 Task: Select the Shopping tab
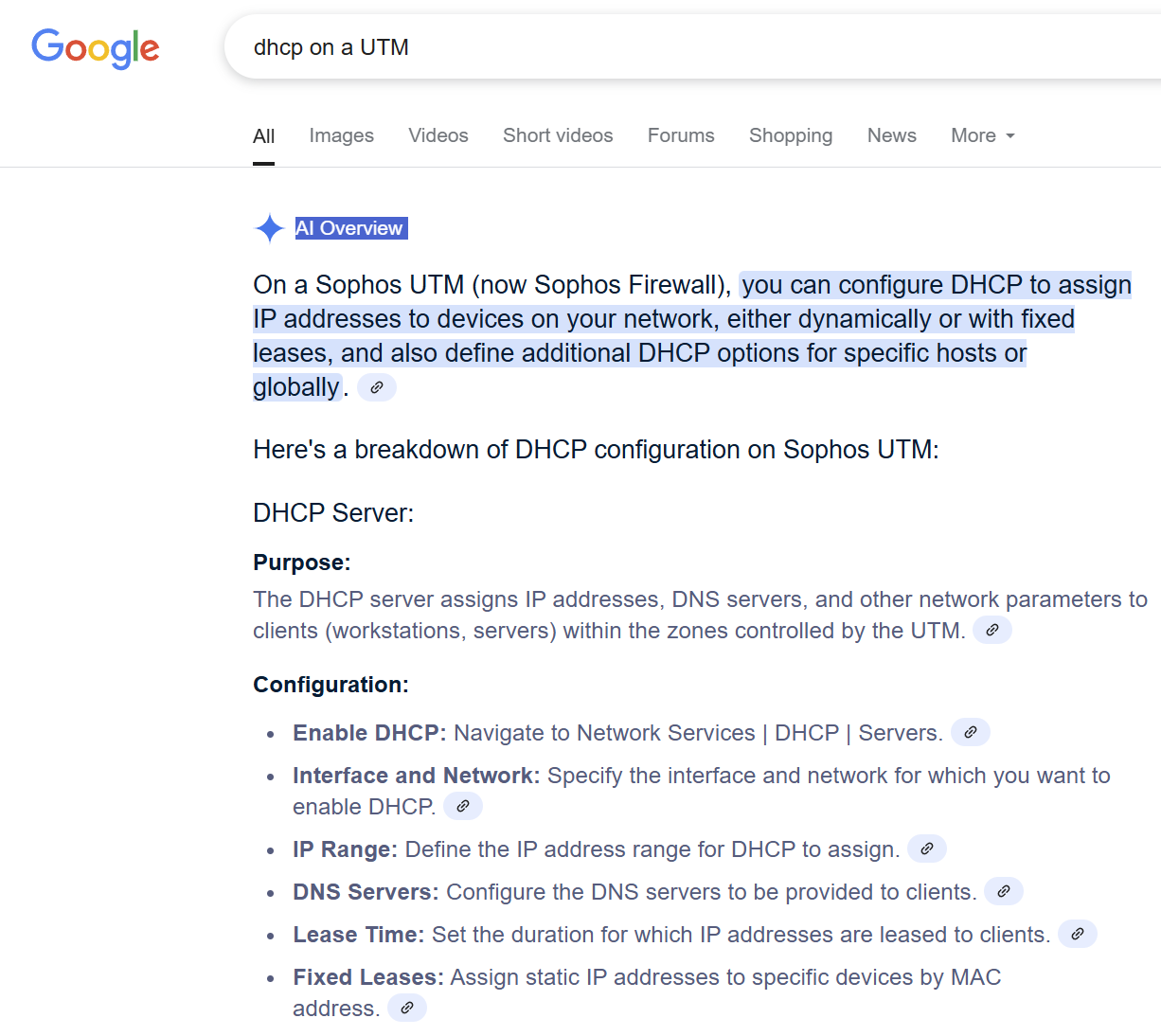791,135
